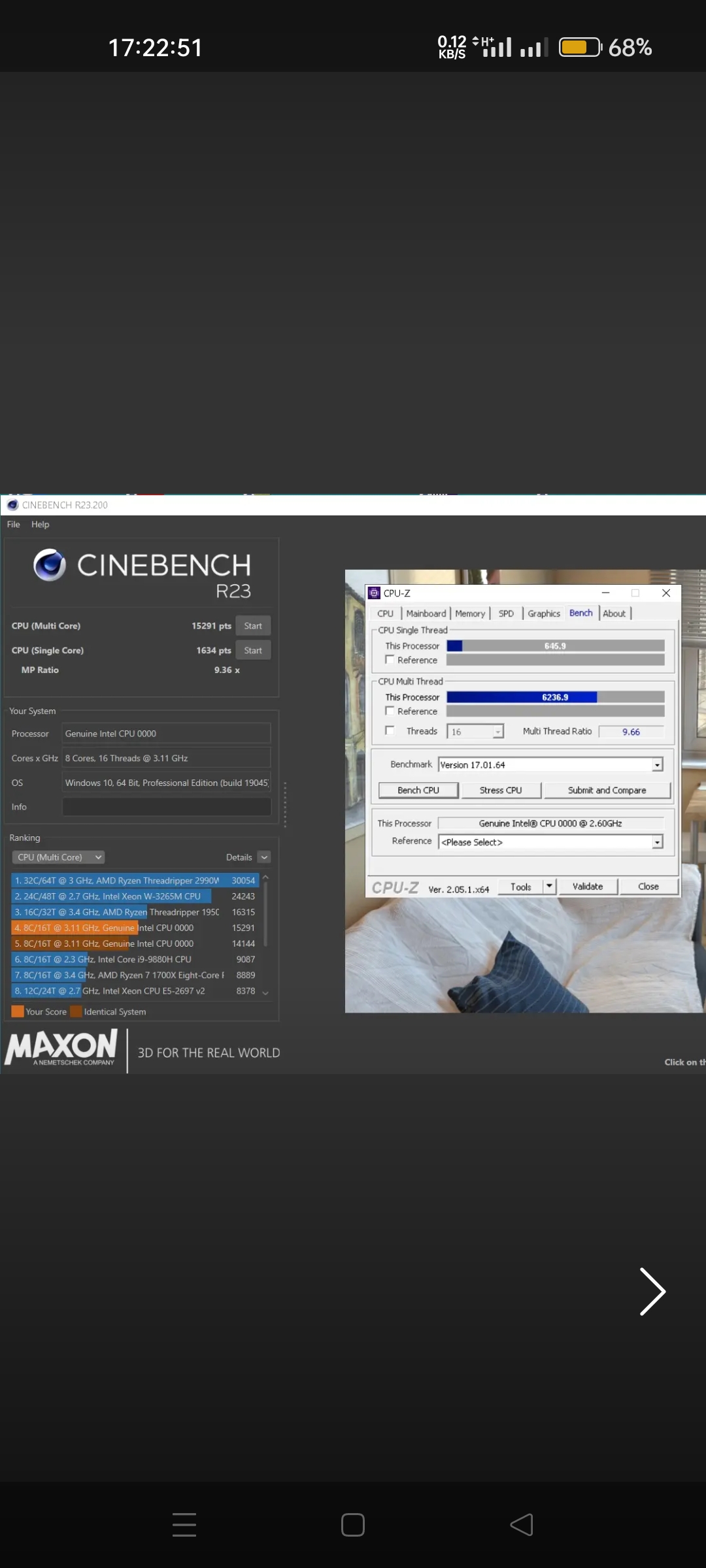Expand the ranking Details dropdown arrow
The image size is (706, 1568).
coord(264,857)
